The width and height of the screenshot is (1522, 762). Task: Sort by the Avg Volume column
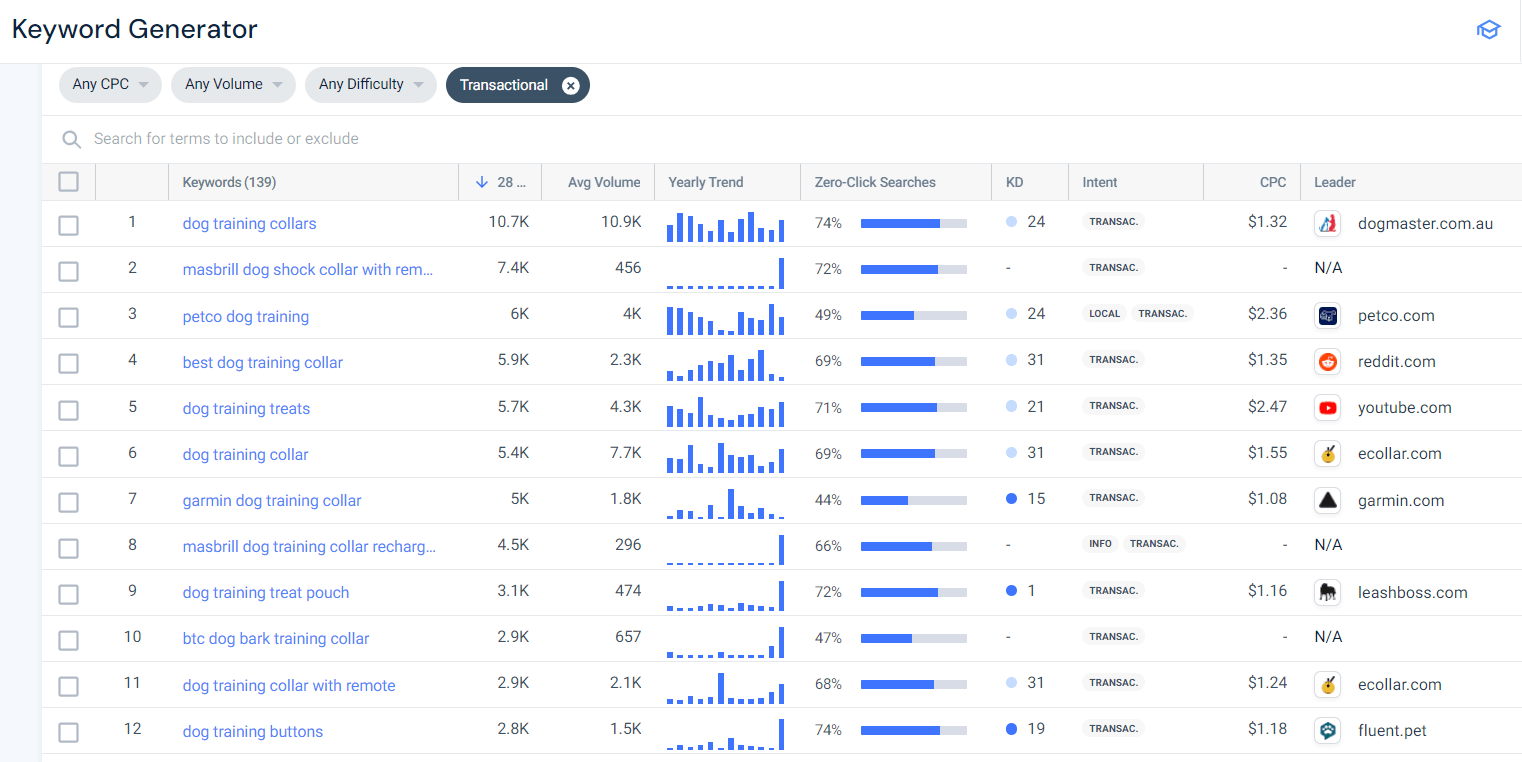606,182
